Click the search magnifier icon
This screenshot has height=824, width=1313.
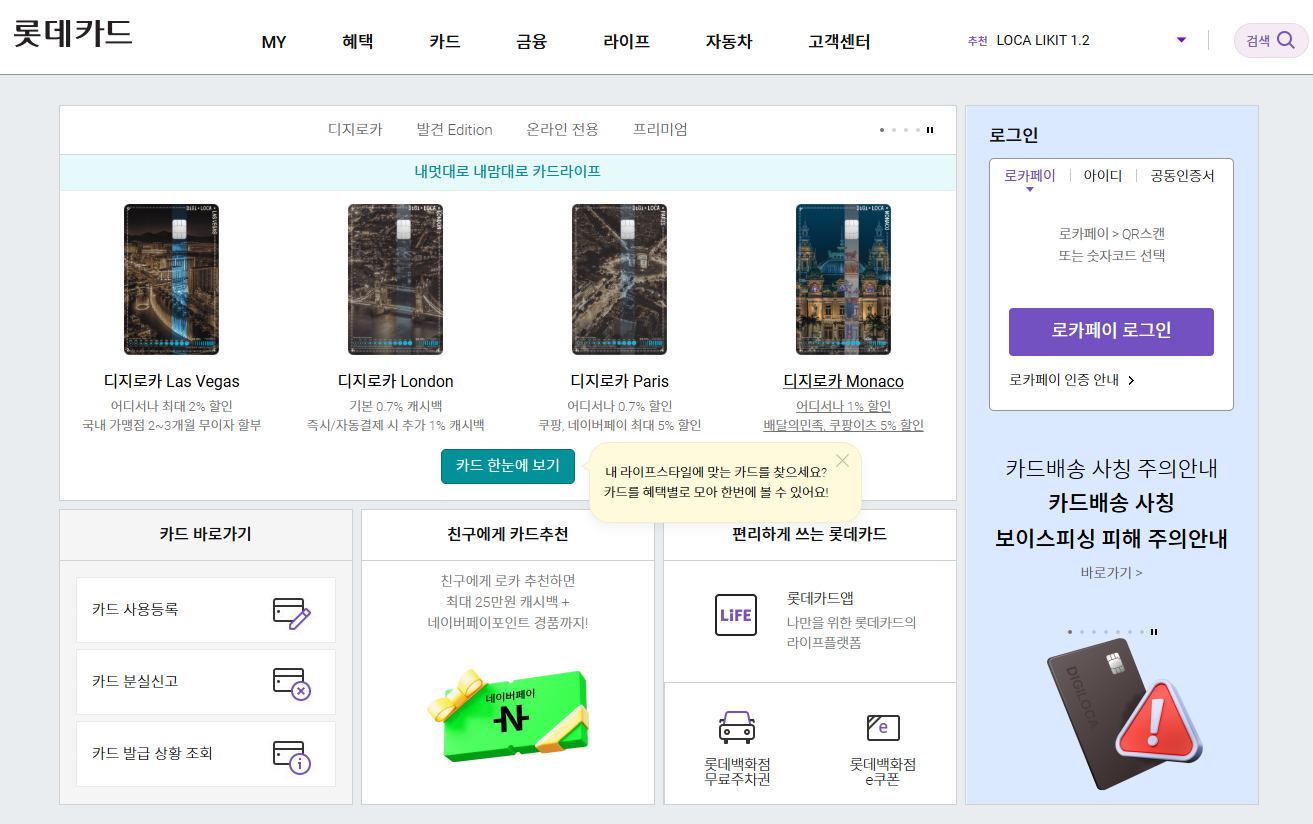pyautogui.click(x=1286, y=41)
